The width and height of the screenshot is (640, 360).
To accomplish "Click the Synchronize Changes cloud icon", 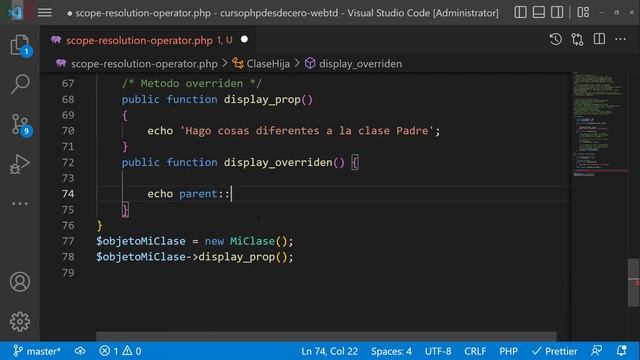I will tap(80, 351).
